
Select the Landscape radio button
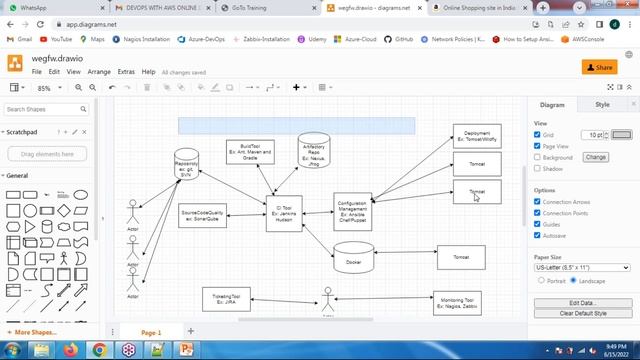pyautogui.click(x=573, y=280)
